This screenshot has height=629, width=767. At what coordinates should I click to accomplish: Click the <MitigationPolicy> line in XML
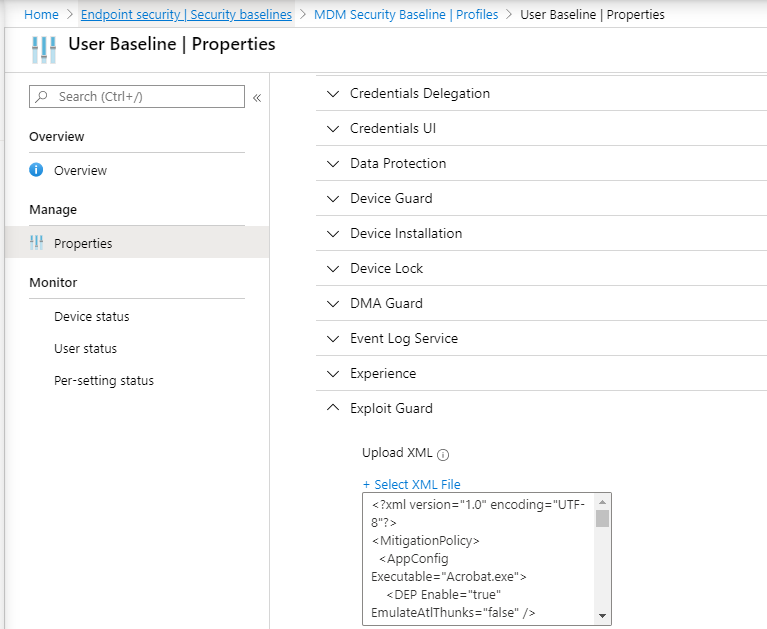click(426, 540)
